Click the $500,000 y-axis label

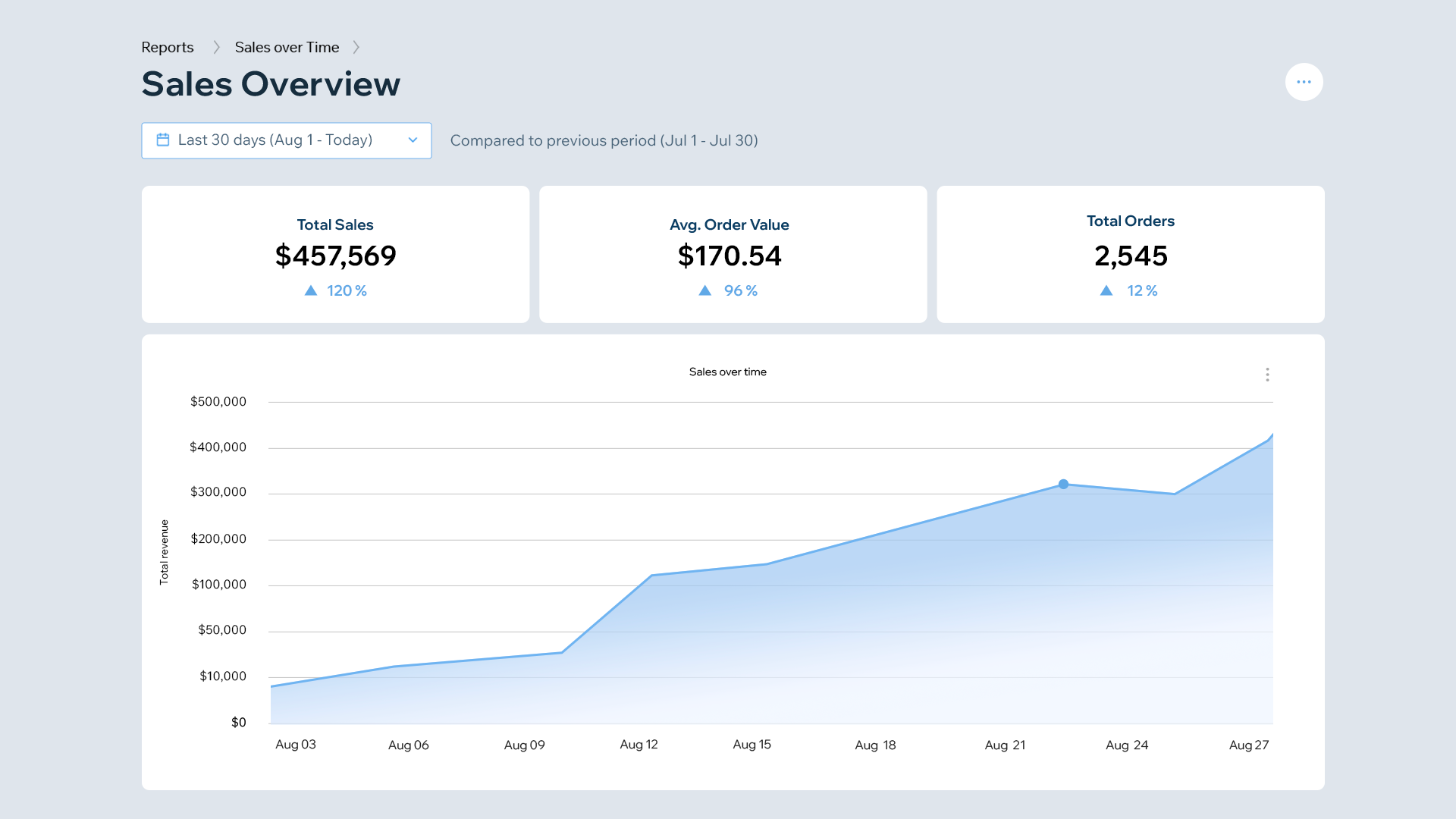point(218,402)
